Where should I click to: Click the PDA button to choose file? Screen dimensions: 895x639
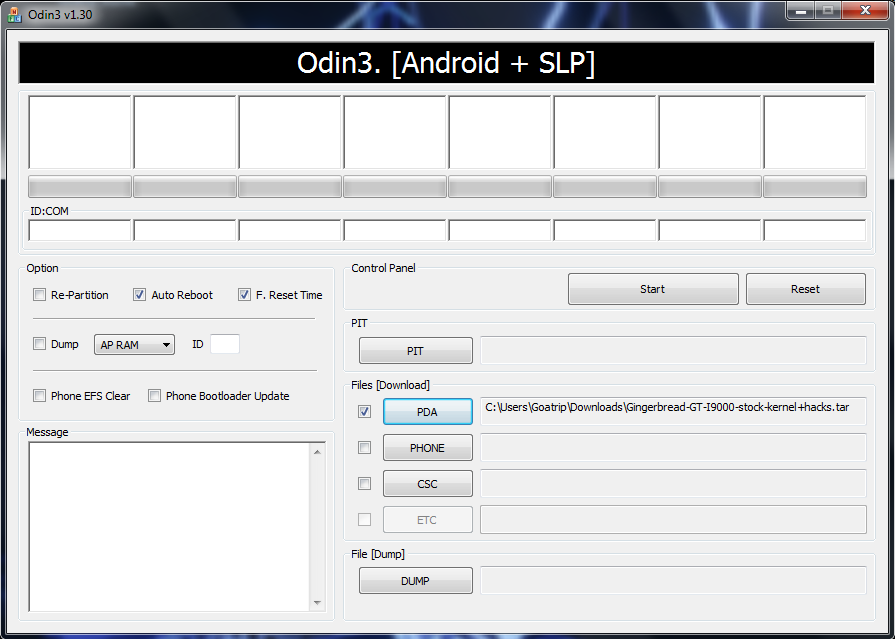(428, 412)
